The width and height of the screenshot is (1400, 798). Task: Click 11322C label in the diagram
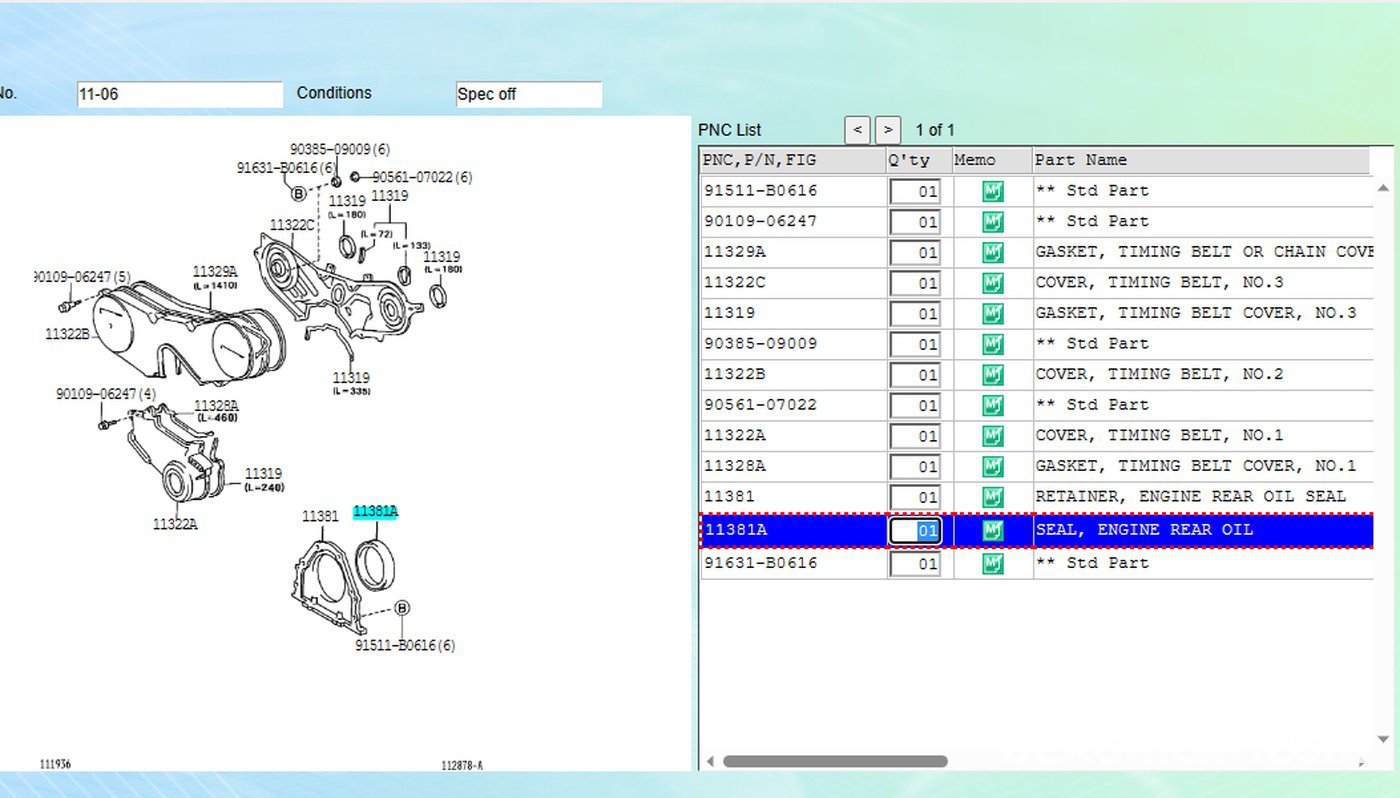[x=292, y=225]
